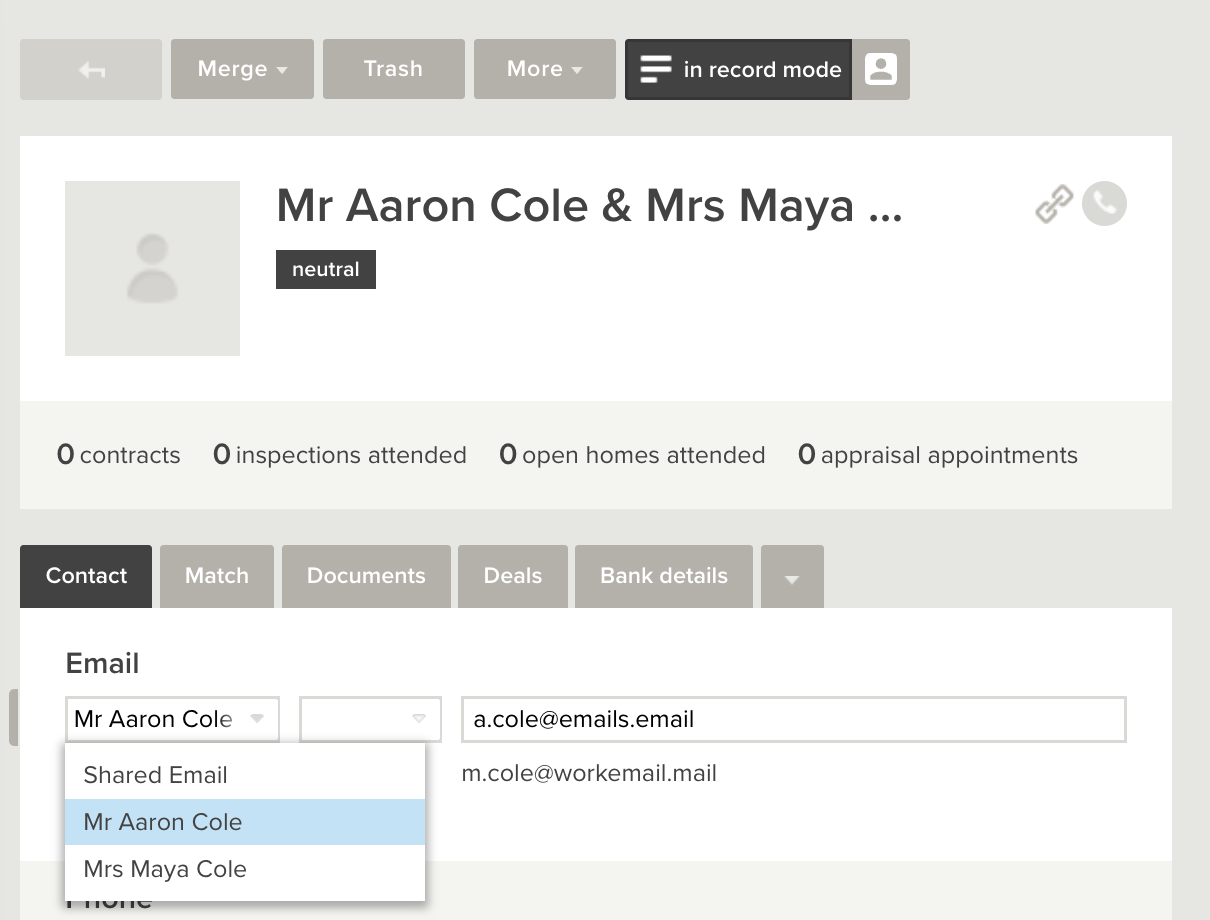Viewport: 1210px width, 920px height.
Task: Toggle the in record mode button
Action: coord(738,69)
